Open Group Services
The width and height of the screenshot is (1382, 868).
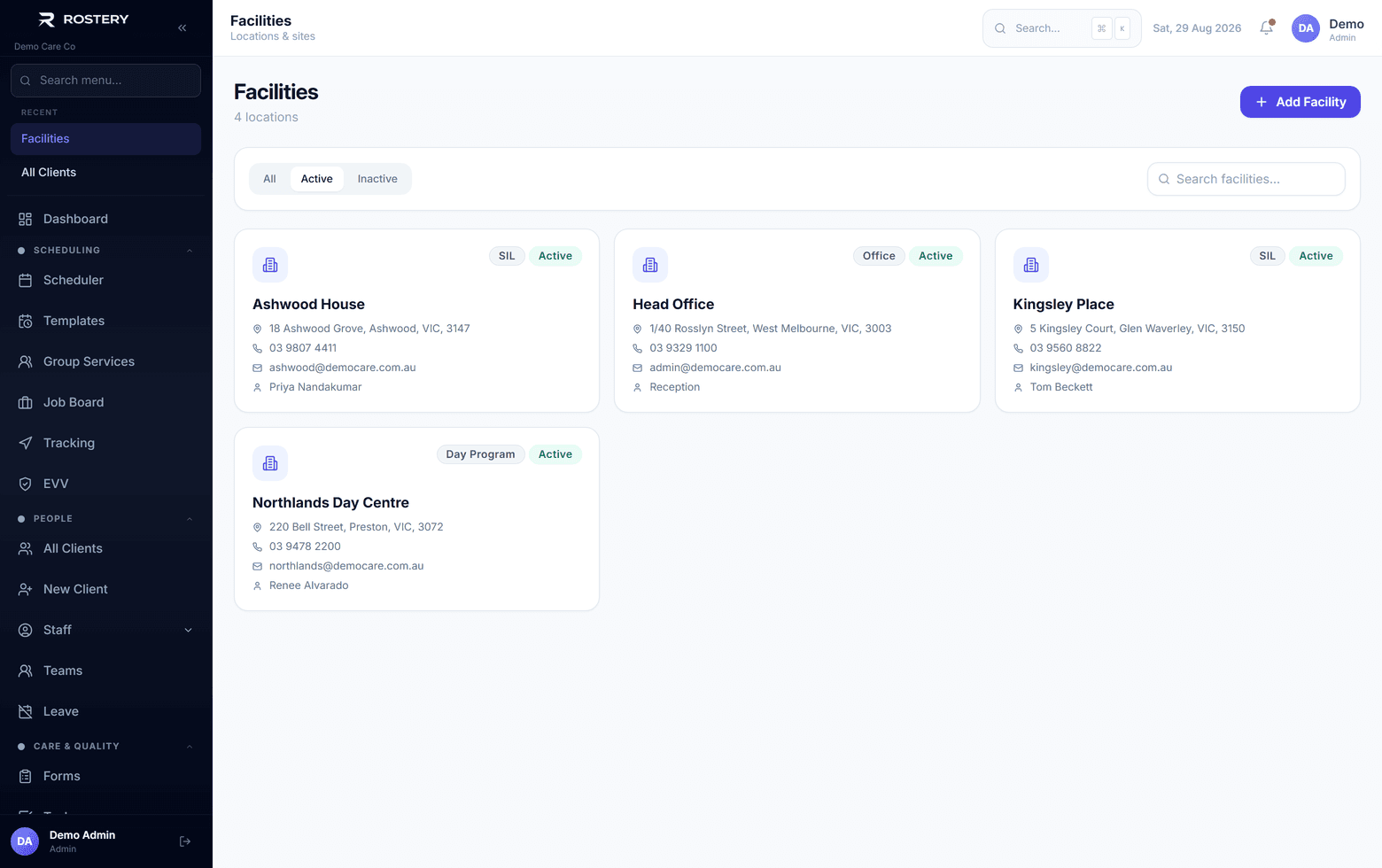tap(105, 361)
